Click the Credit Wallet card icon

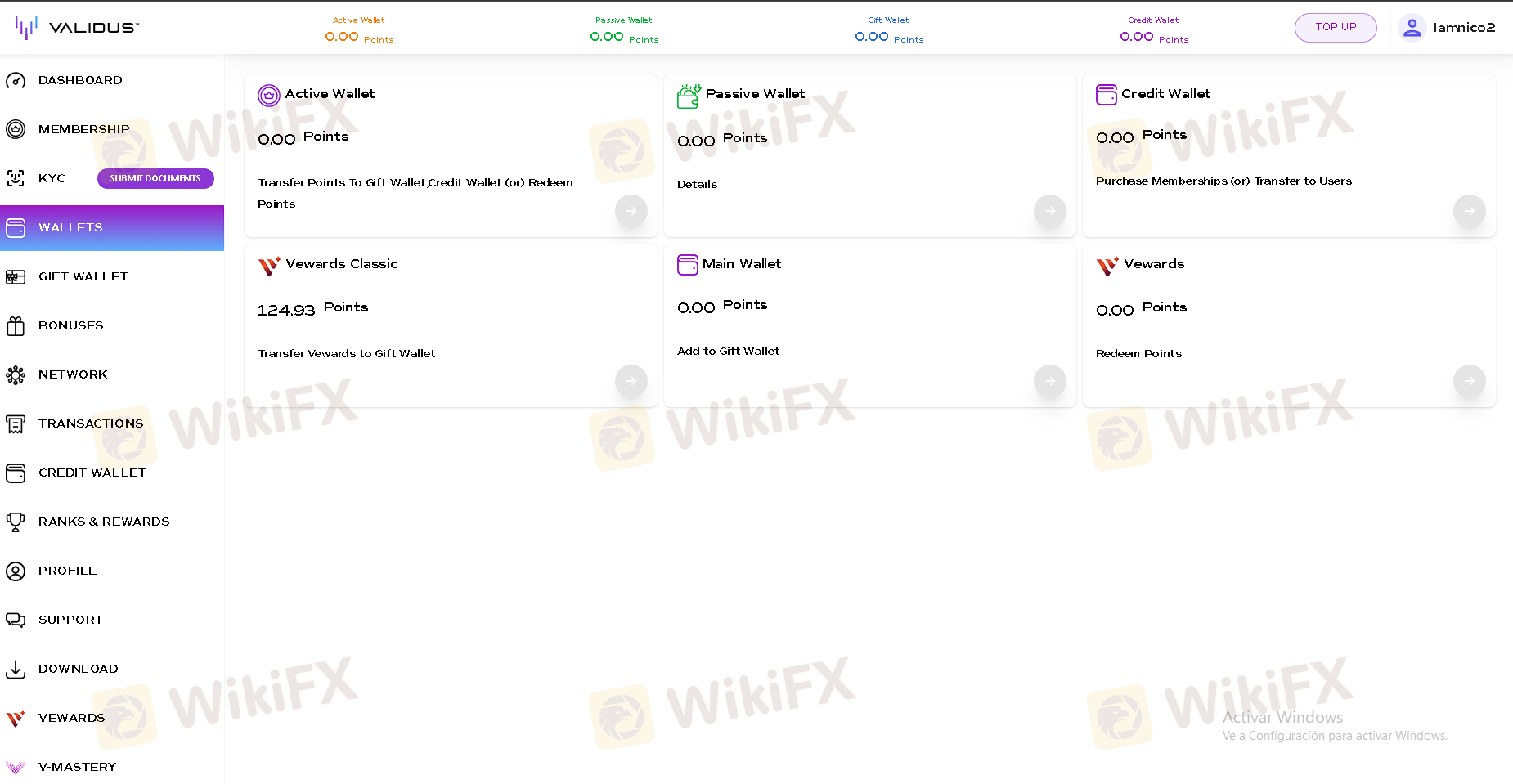[1107, 95]
